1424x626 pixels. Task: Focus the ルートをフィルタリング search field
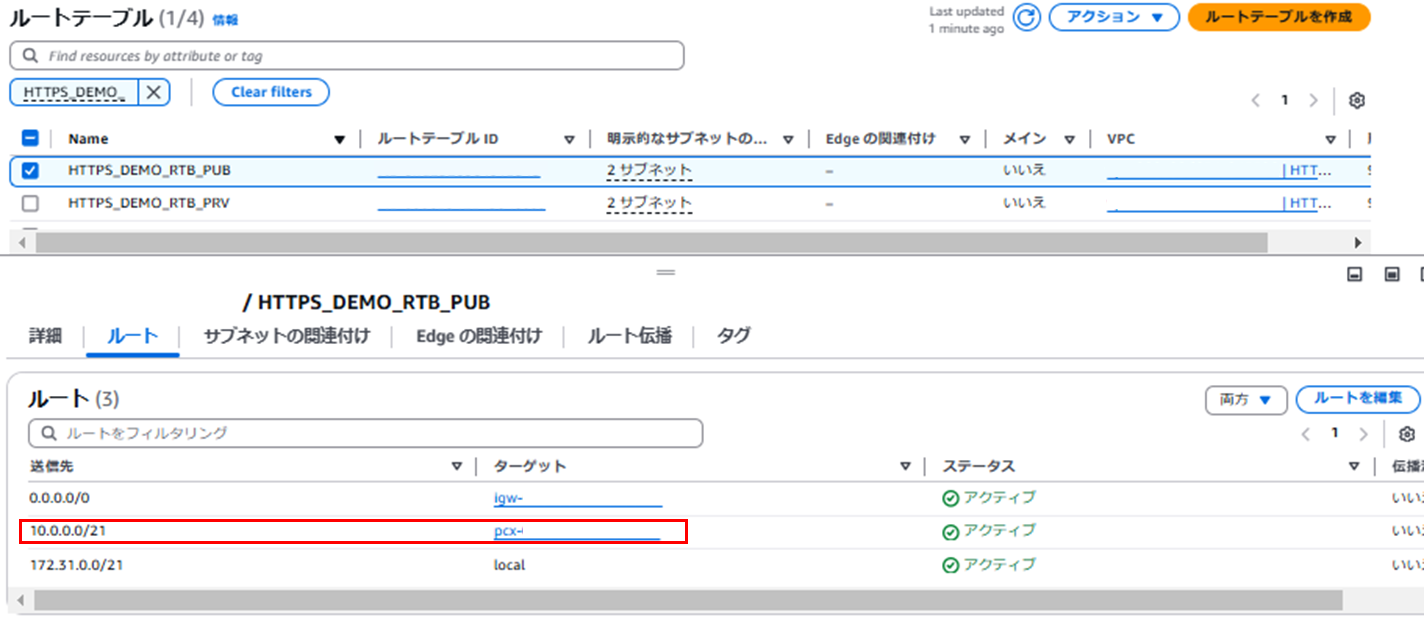click(366, 433)
